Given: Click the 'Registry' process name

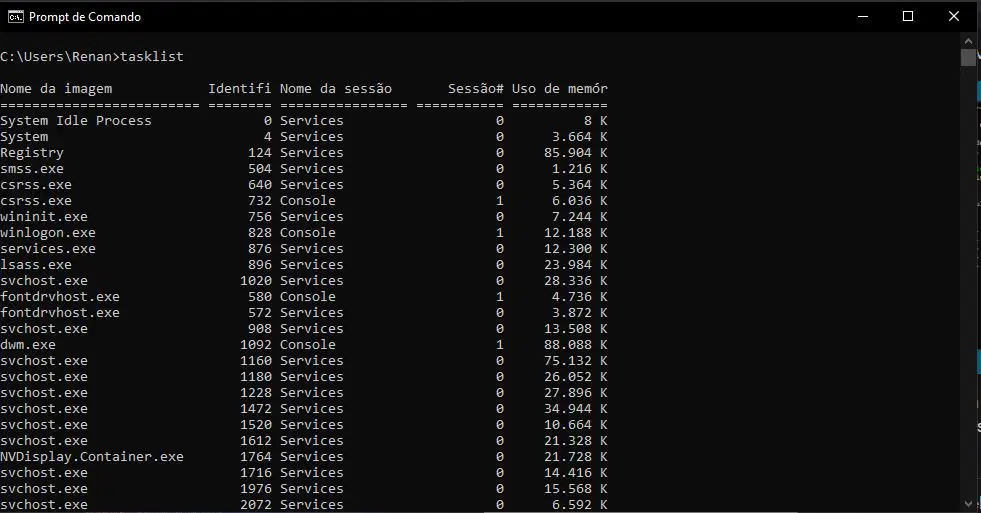Looking at the screenshot, I should click(x=32, y=153).
